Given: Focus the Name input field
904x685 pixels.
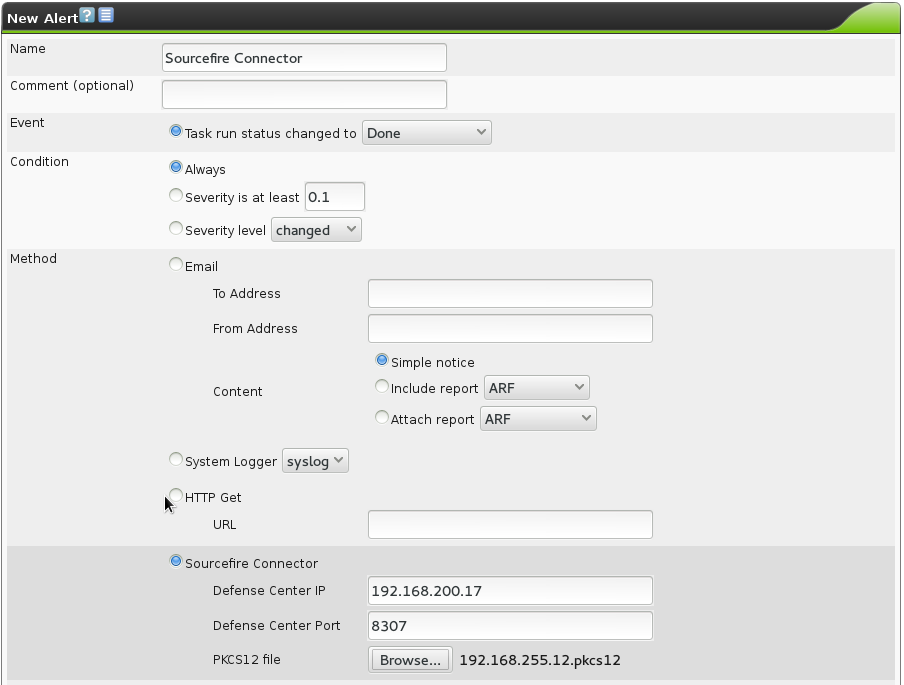Looking at the screenshot, I should pos(304,58).
